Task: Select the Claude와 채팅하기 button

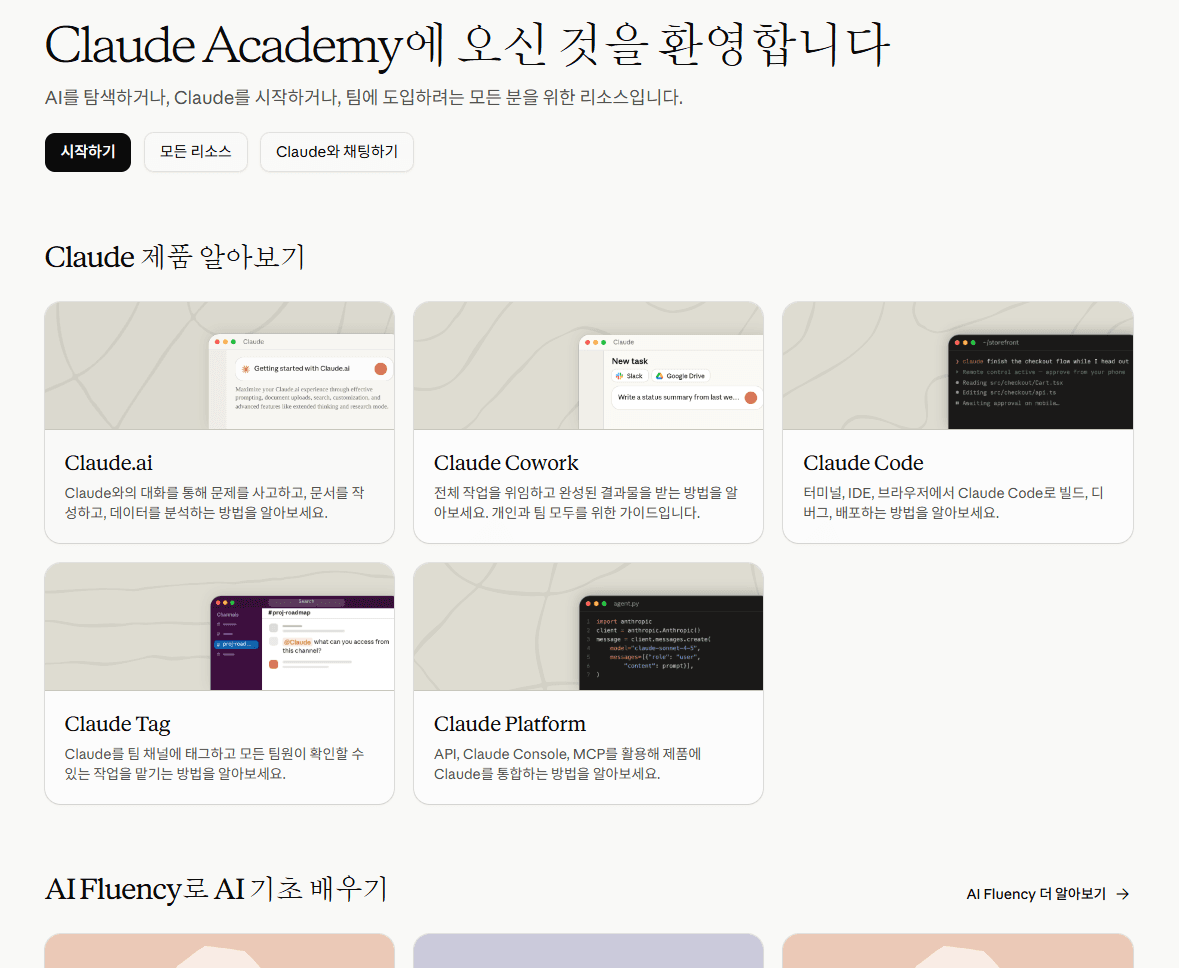Action: 337,152
